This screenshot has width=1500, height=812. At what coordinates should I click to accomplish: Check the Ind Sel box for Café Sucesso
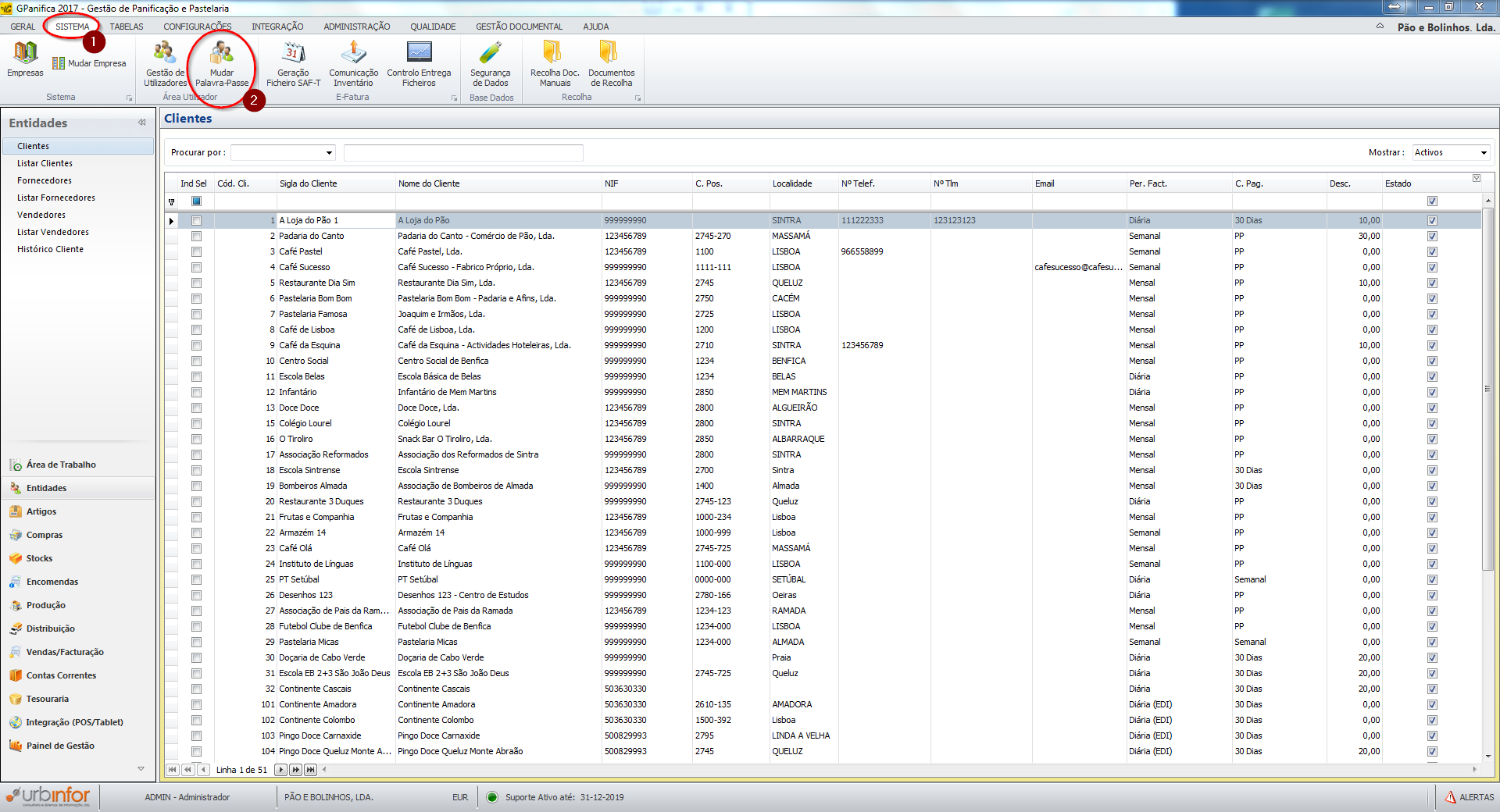[196, 267]
